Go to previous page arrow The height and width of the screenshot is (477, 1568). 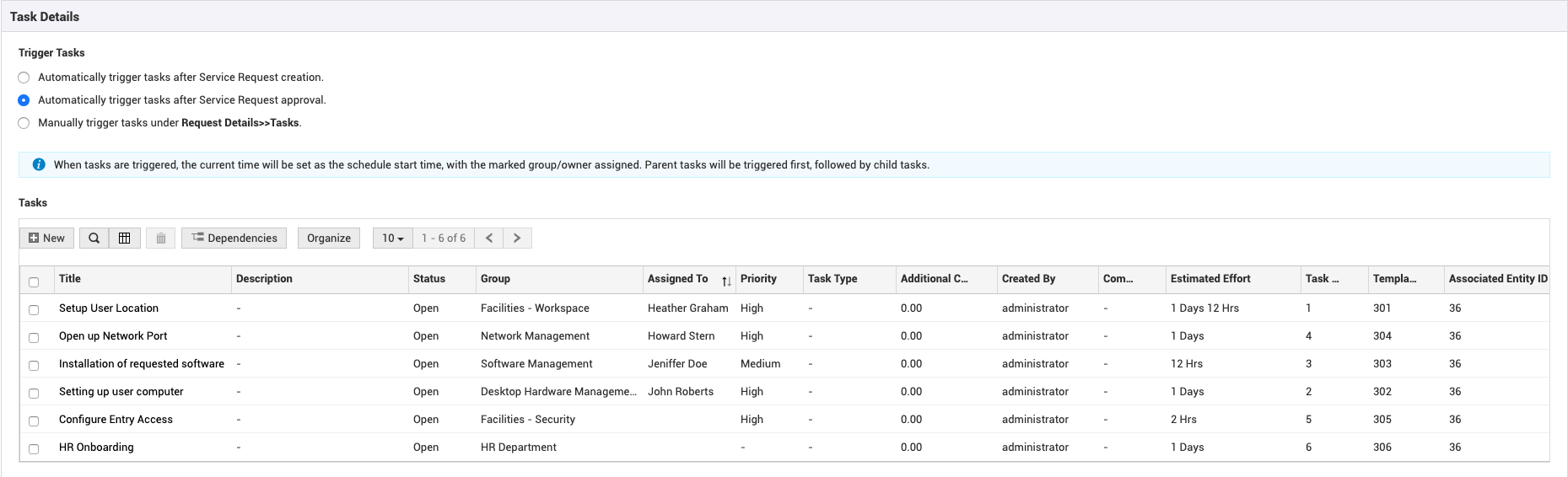point(489,238)
